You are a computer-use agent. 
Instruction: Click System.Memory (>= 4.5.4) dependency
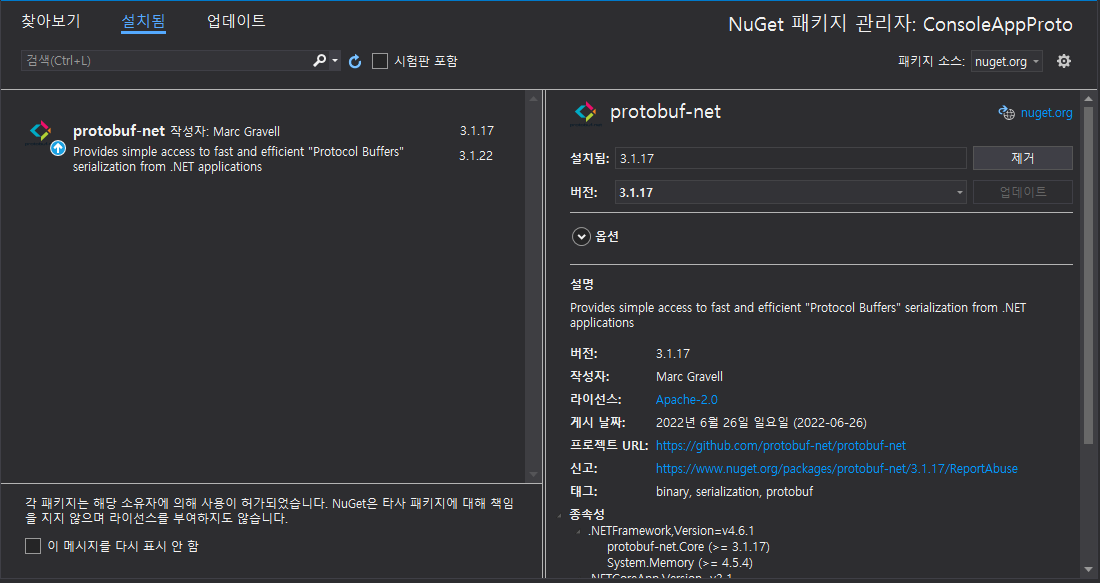679,563
